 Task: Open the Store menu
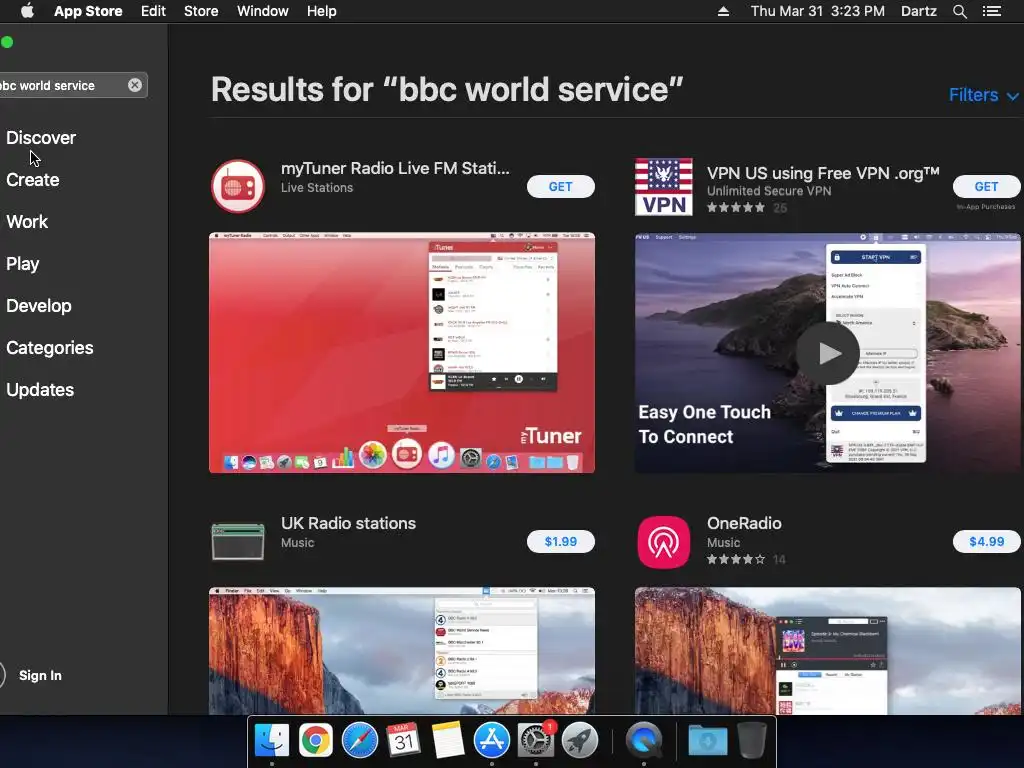click(x=201, y=11)
